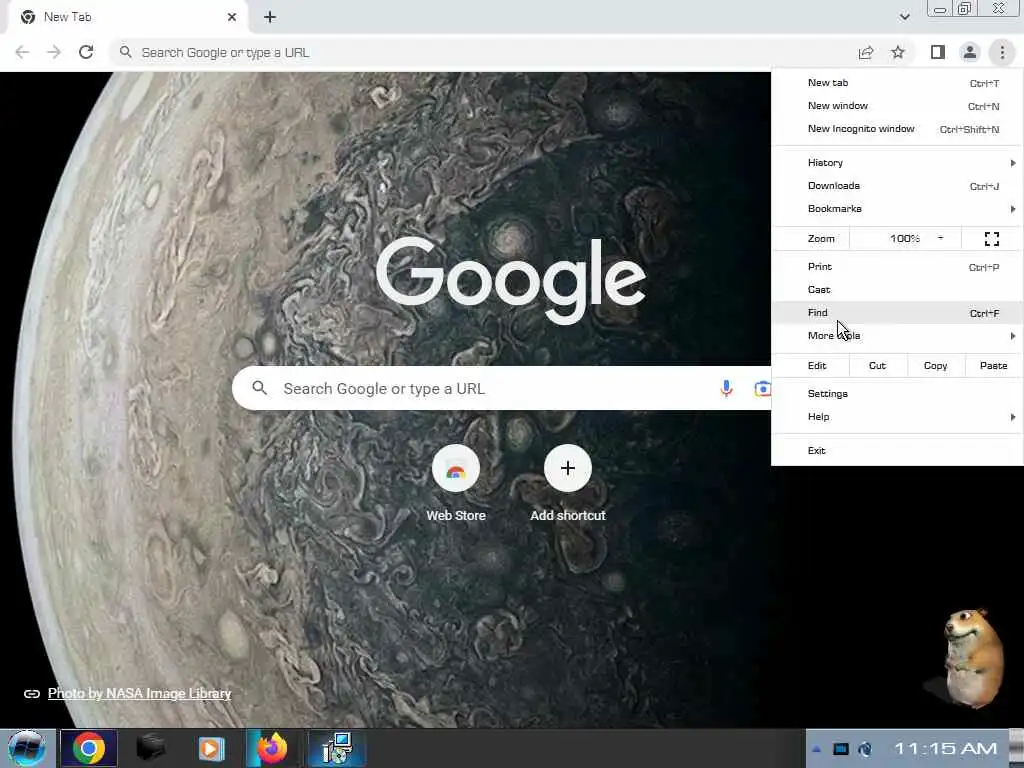1024x768 pixels.
Task: Choose Exit from the menu
Action: [x=897, y=451]
